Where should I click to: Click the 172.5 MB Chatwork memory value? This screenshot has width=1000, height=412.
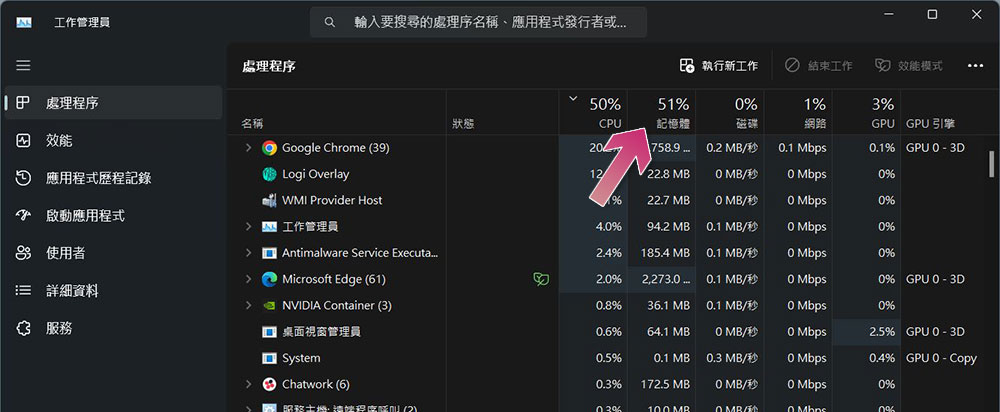[665, 385]
